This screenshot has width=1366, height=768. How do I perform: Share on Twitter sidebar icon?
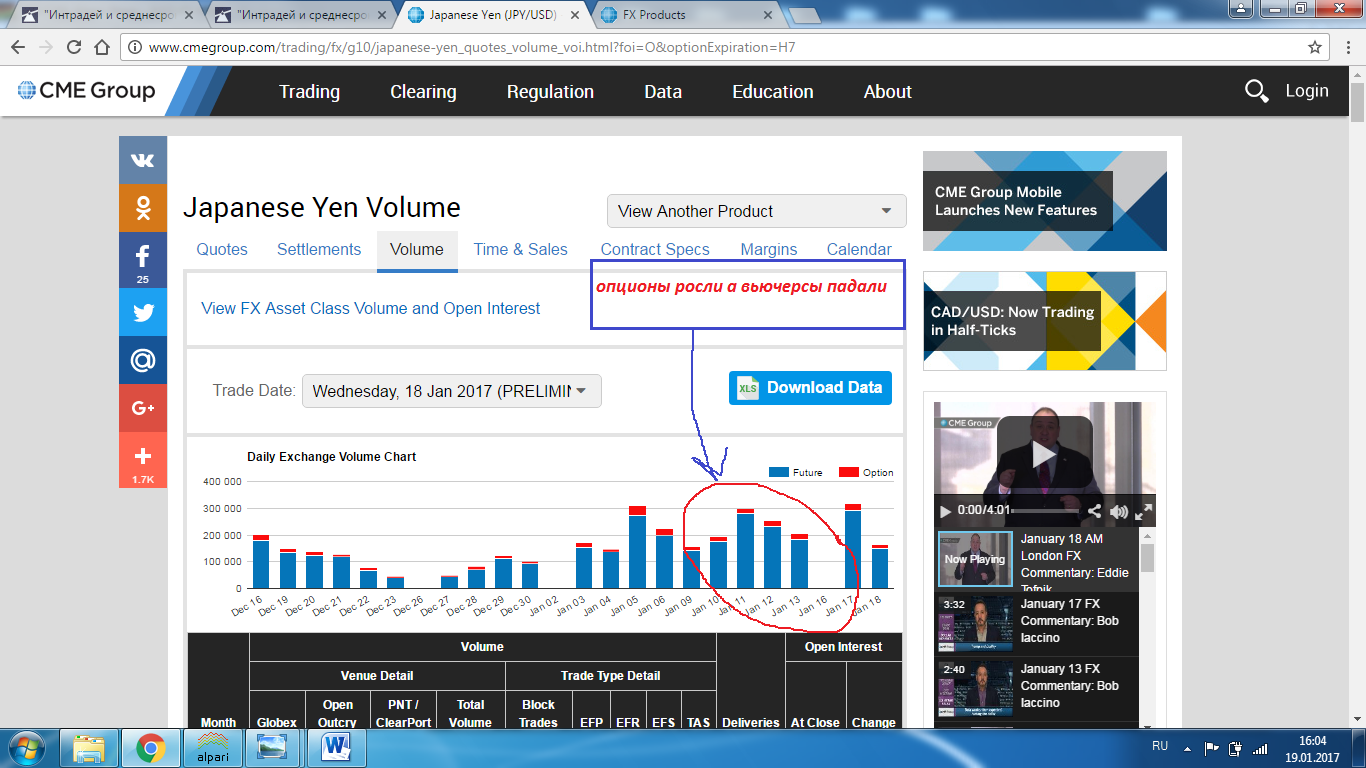coord(143,312)
